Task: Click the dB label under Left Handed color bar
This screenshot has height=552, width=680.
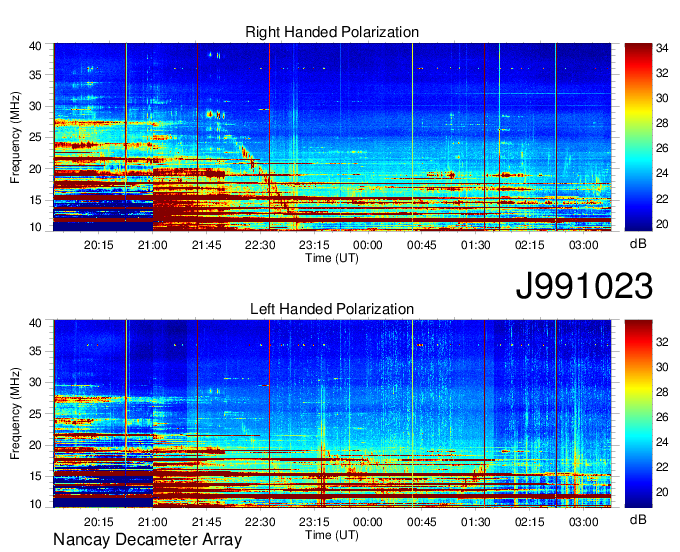Action: tap(638, 519)
